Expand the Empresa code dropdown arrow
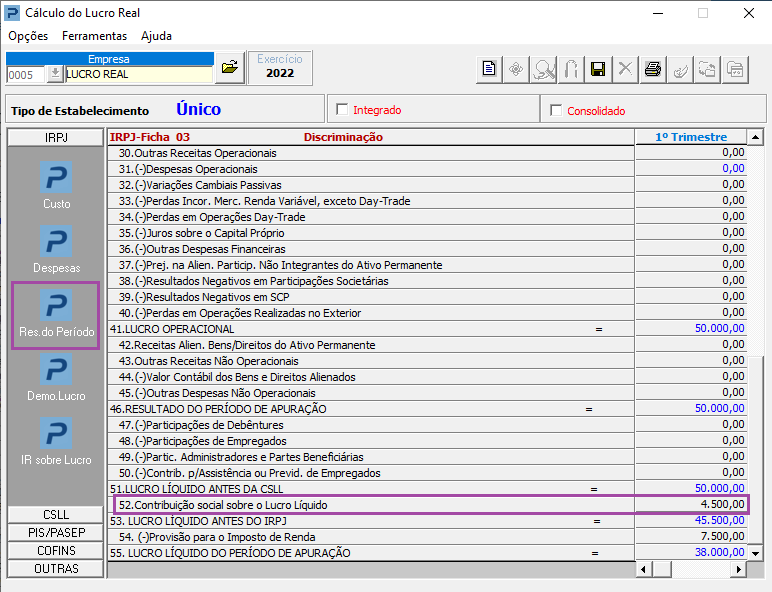 pos(55,74)
